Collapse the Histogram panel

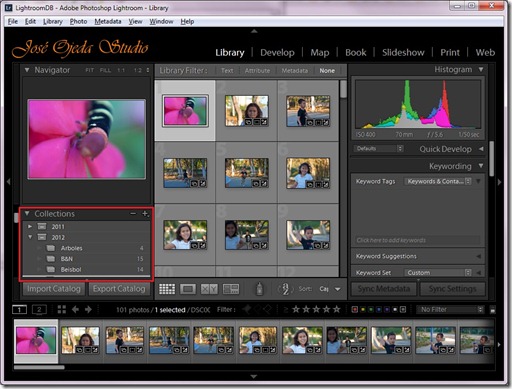[481, 69]
